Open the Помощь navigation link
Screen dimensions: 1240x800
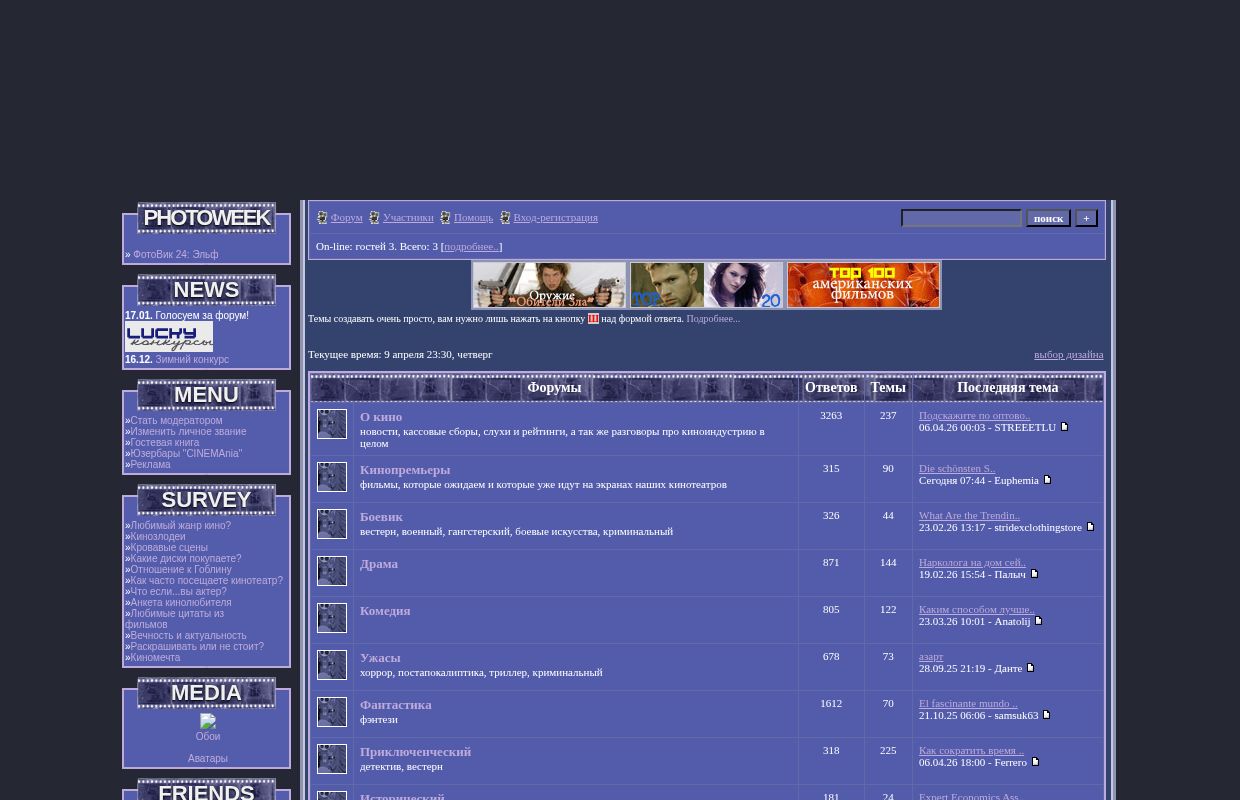(x=473, y=217)
